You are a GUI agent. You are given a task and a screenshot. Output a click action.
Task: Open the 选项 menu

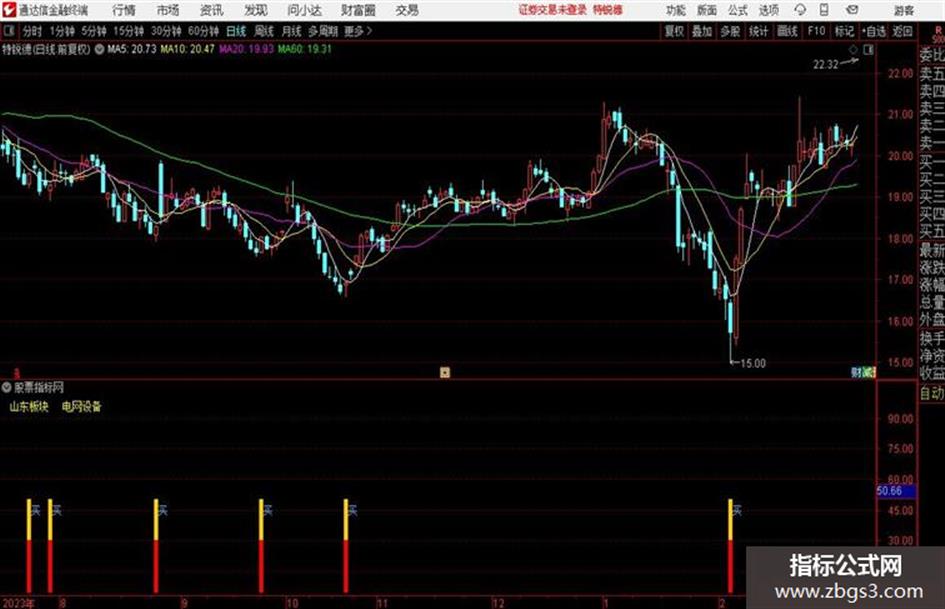(768, 10)
